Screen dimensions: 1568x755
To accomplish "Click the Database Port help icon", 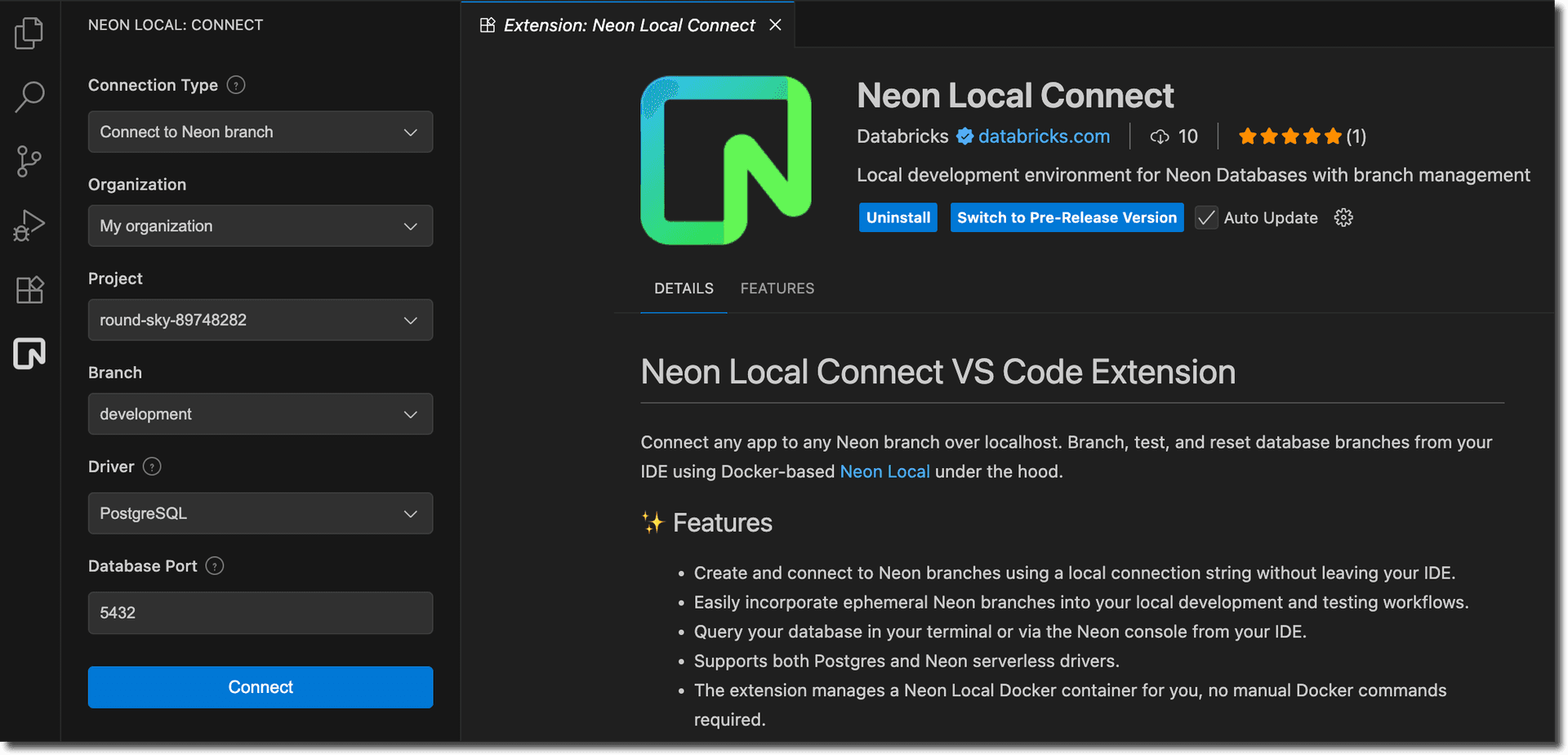I will coord(215,565).
